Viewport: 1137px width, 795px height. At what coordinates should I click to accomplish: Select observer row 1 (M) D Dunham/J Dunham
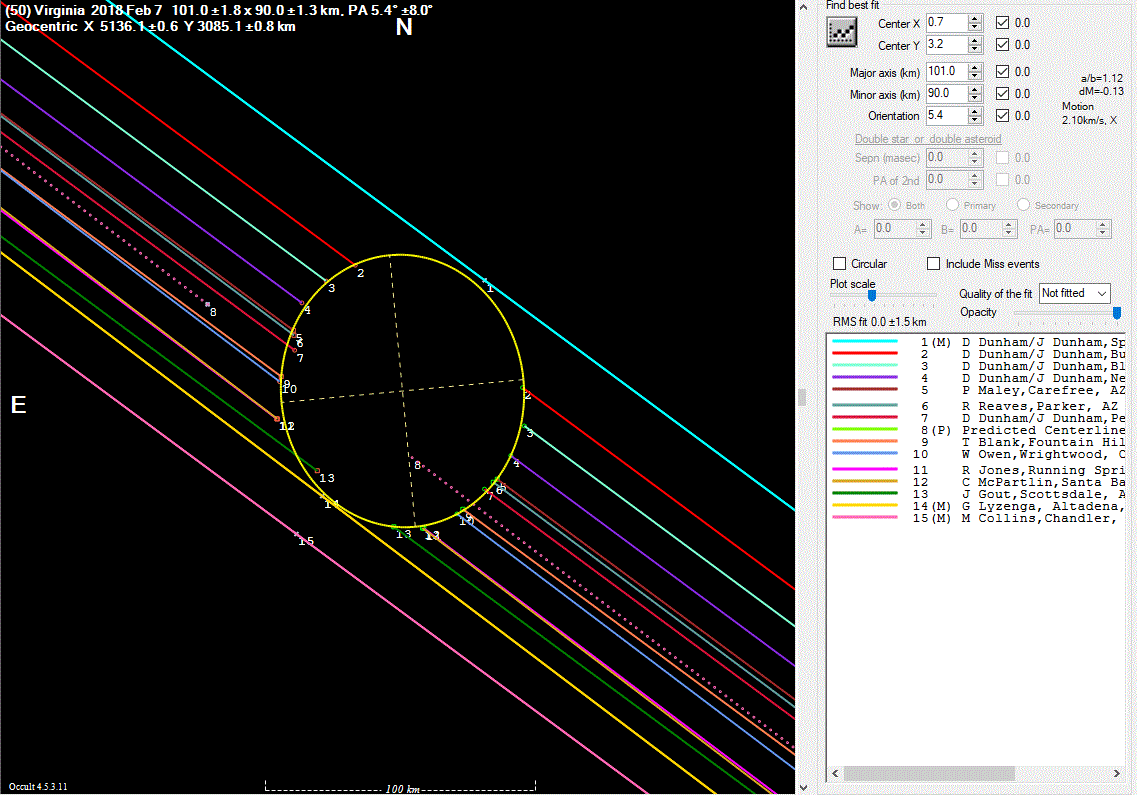pyautogui.click(x=977, y=342)
